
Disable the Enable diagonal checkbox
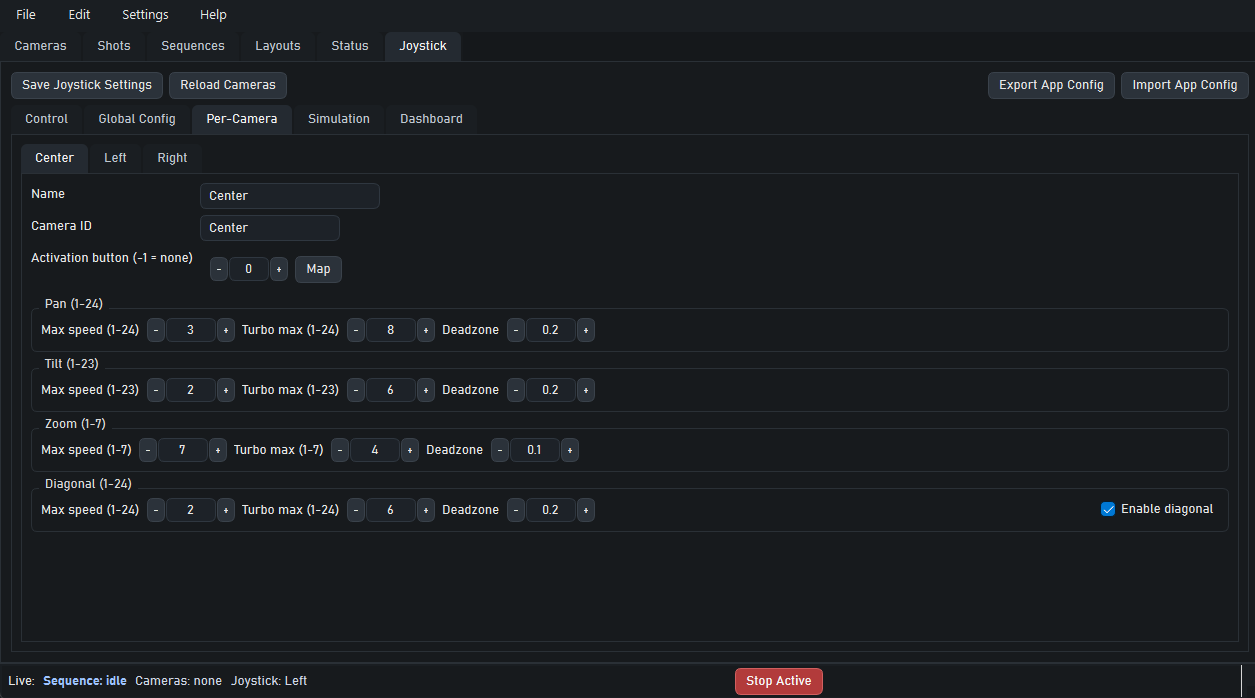pos(1108,509)
